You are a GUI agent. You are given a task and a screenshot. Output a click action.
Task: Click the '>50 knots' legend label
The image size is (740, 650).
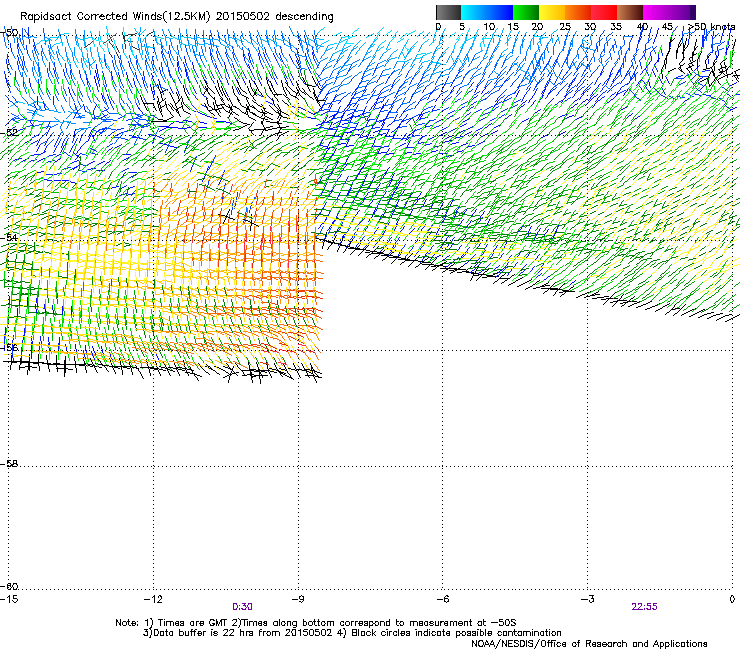pyautogui.click(x=712, y=27)
